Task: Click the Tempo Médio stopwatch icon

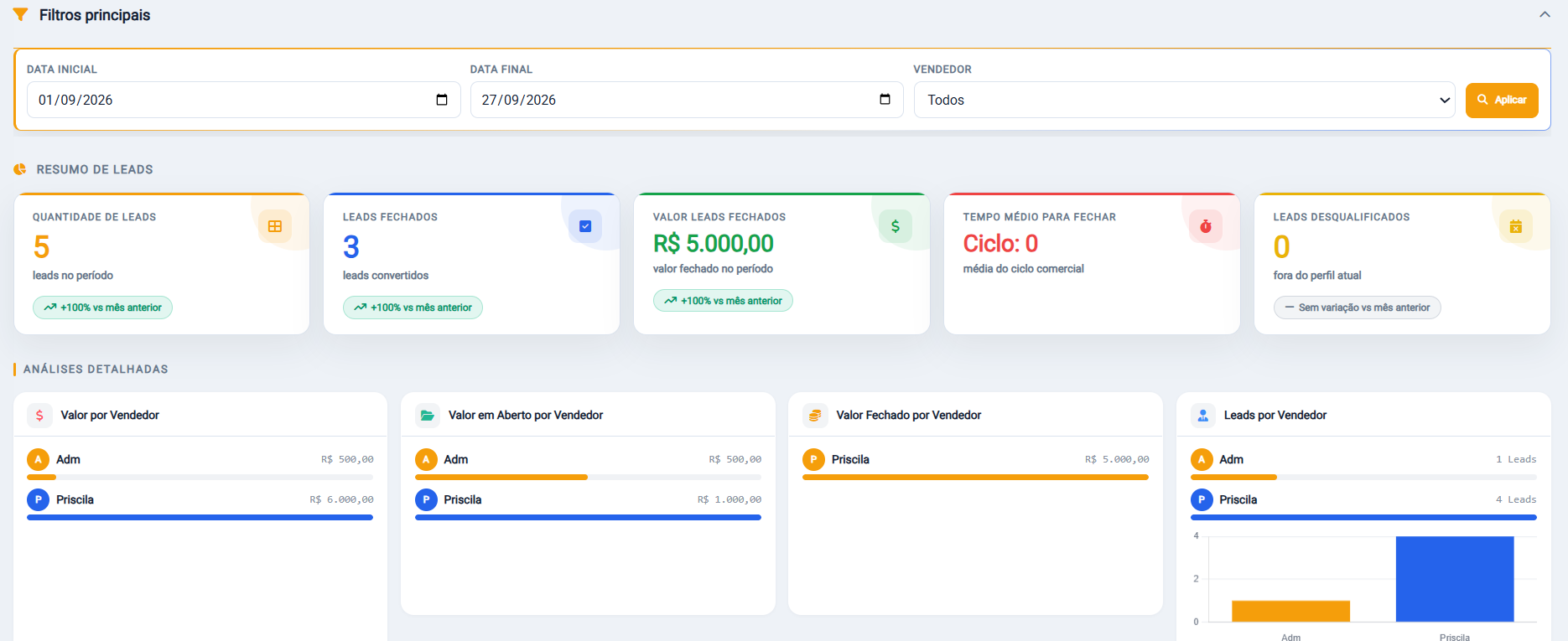Action: [x=1206, y=226]
